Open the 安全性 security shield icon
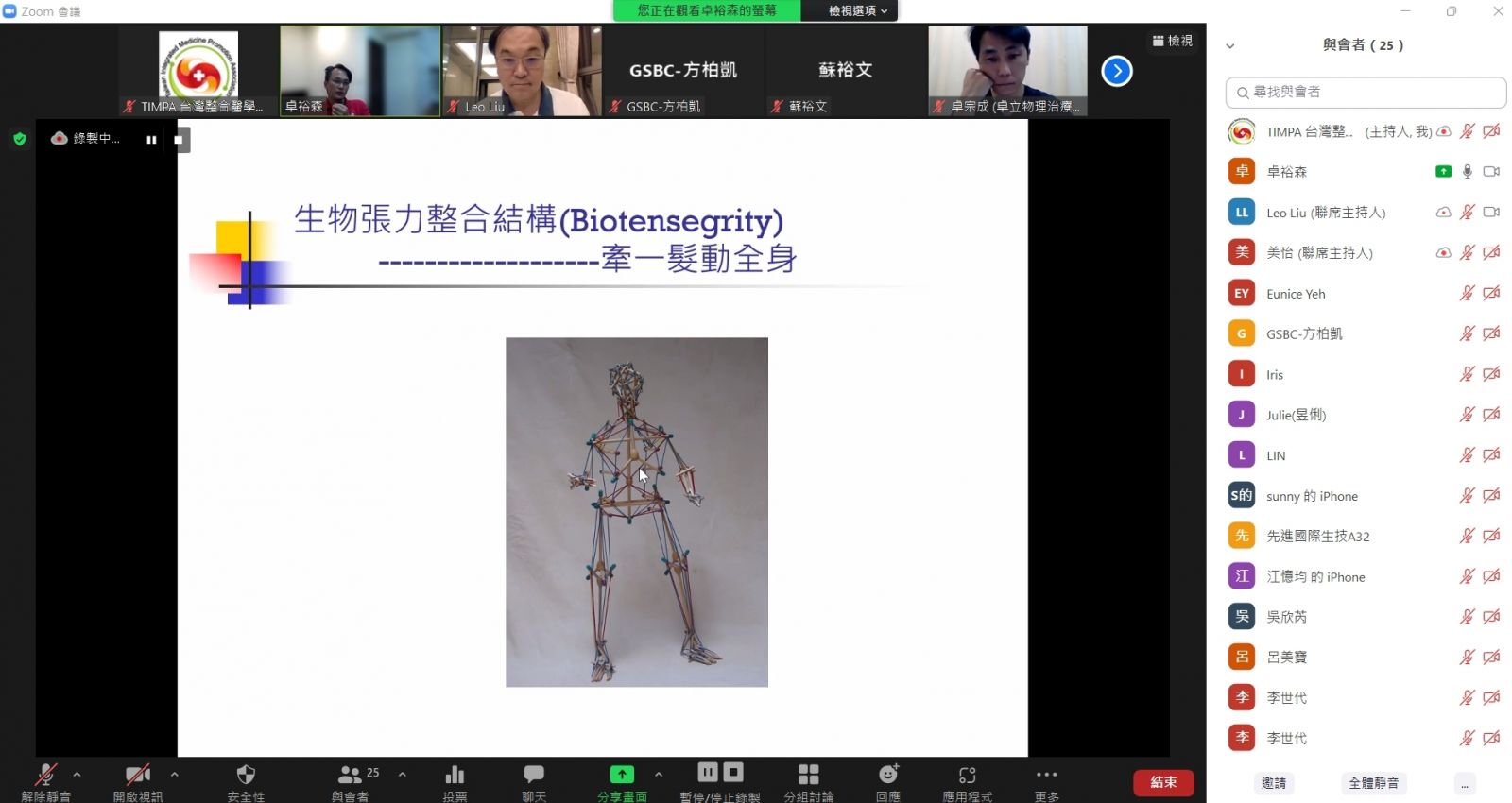The width and height of the screenshot is (1512, 803). (x=246, y=776)
